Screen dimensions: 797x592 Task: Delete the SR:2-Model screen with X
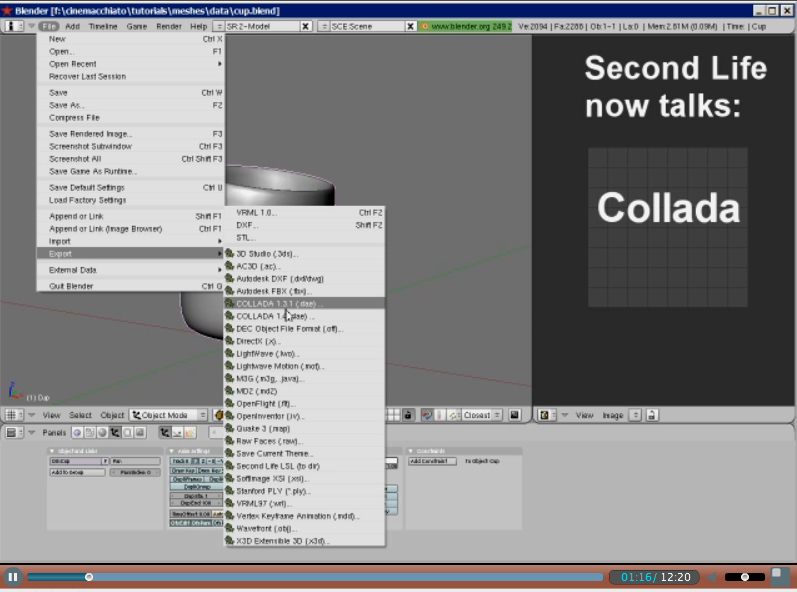(x=305, y=26)
